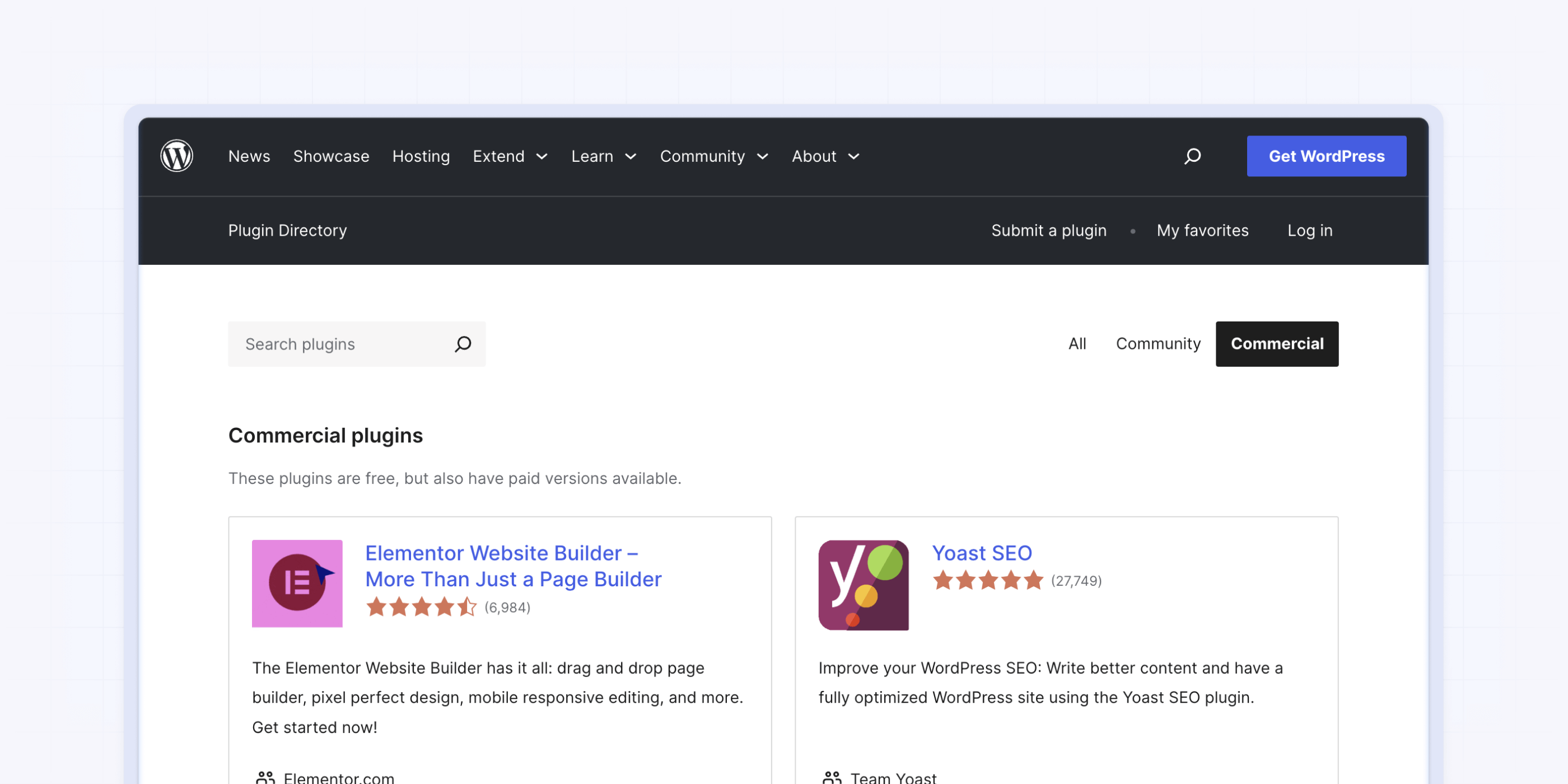Focus the Search plugins input field
Image resolution: width=1568 pixels, height=784 pixels.
(x=357, y=344)
